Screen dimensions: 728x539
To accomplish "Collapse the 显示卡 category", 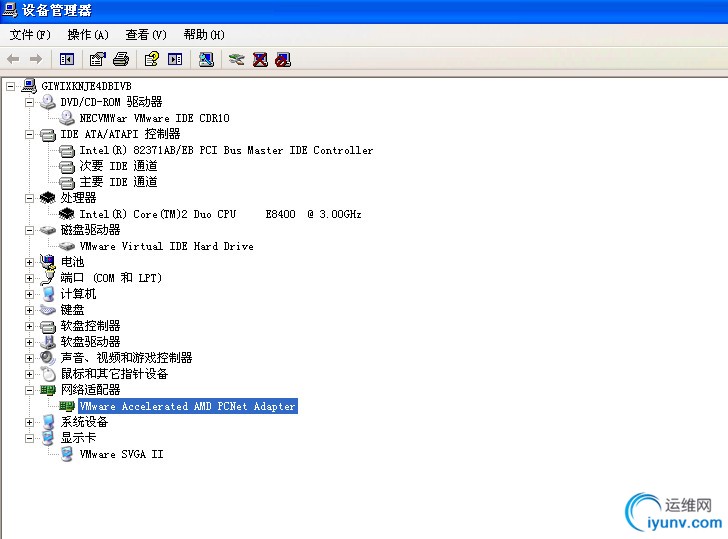I will [x=29, y=438].
